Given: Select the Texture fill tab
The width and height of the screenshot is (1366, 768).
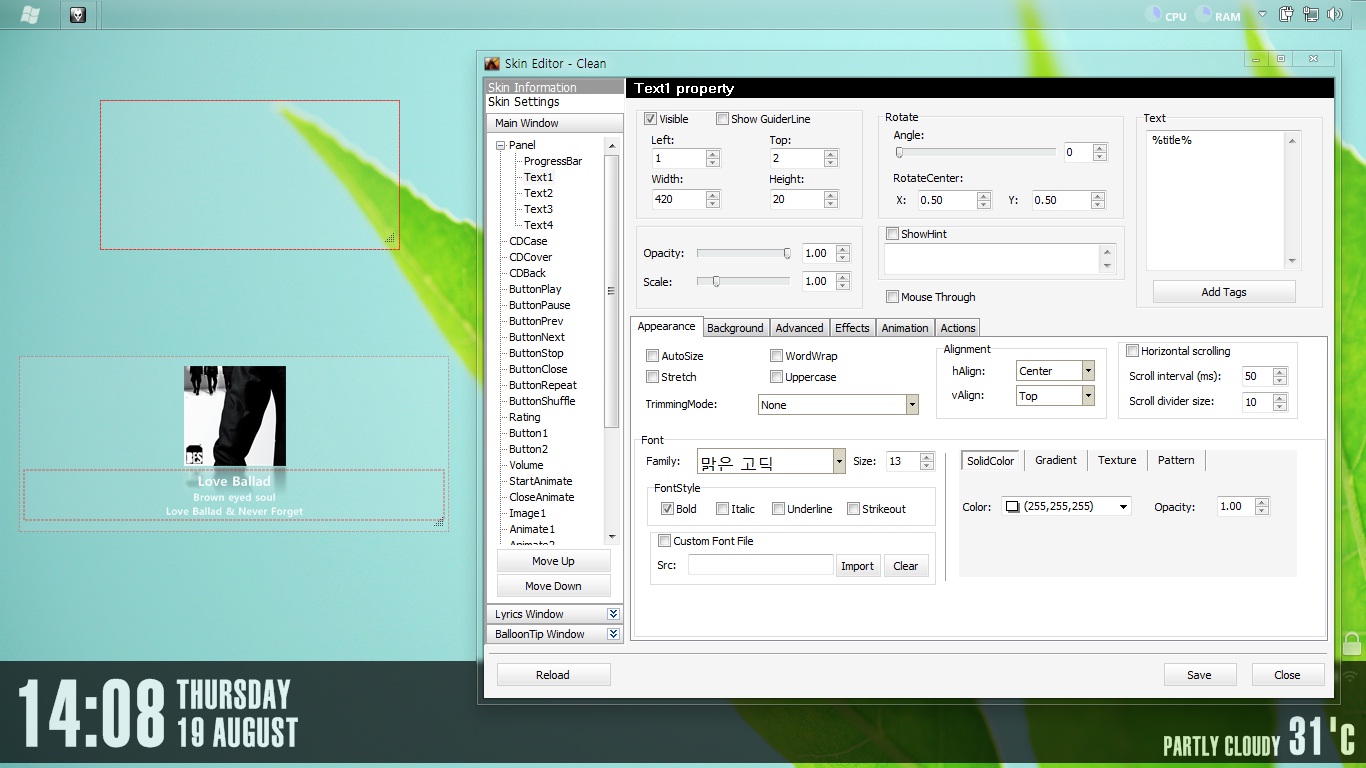Looking at the screenshot, I should (x=1117, y=460).
